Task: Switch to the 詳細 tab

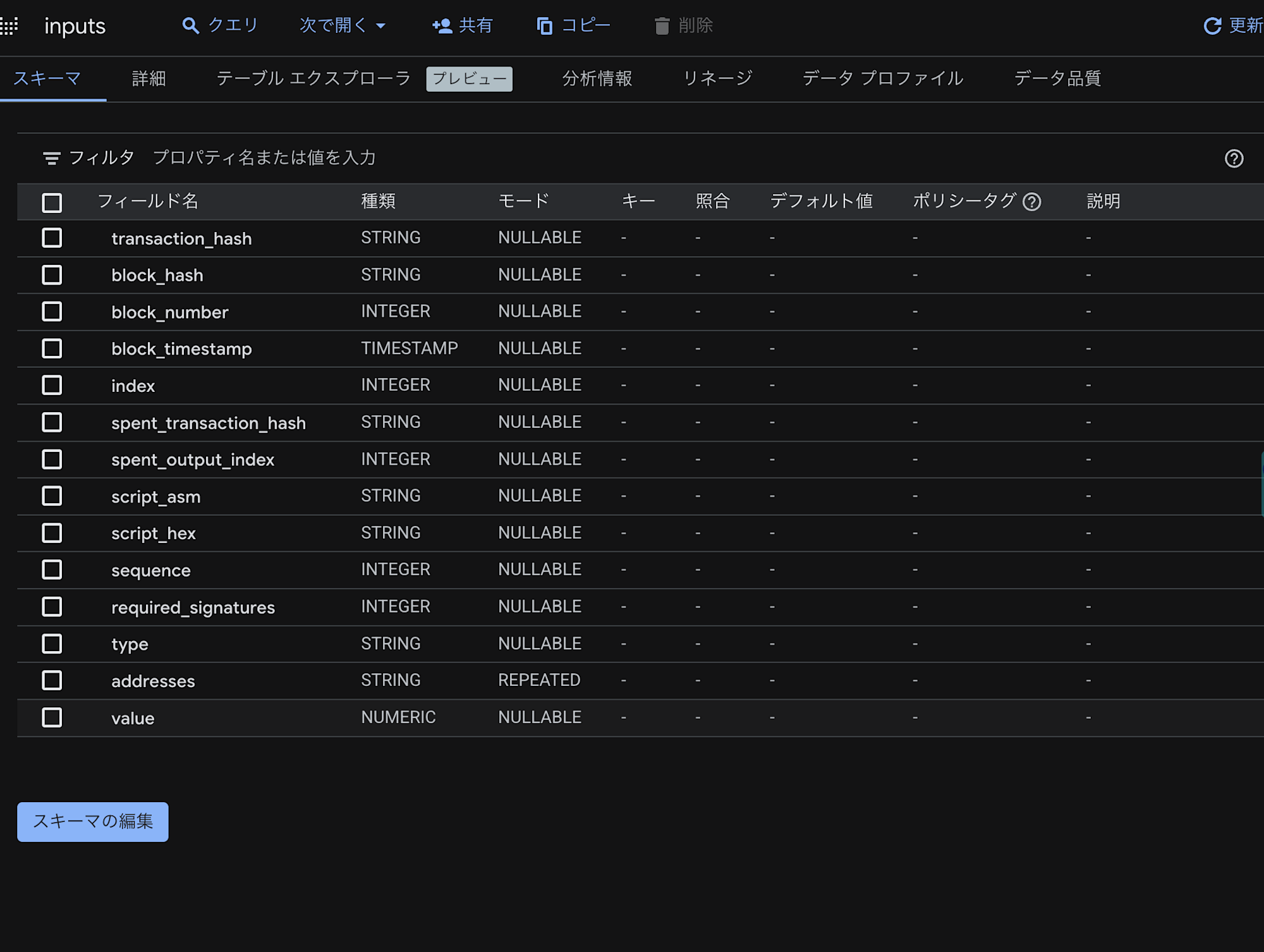Action: [149, 78]
